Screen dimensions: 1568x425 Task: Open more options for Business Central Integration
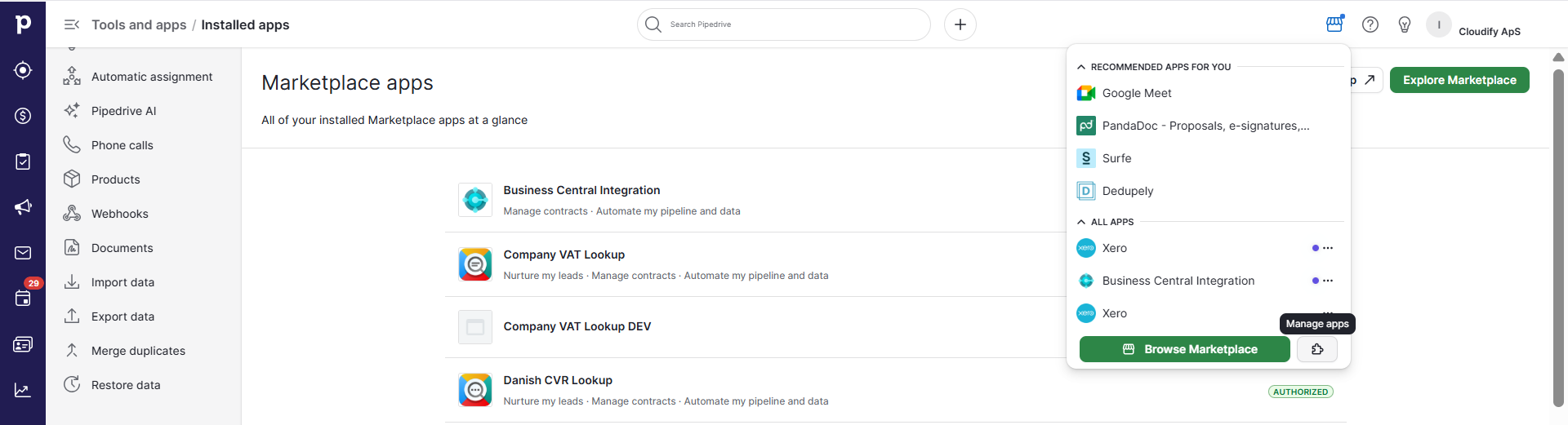(1328, 281)
